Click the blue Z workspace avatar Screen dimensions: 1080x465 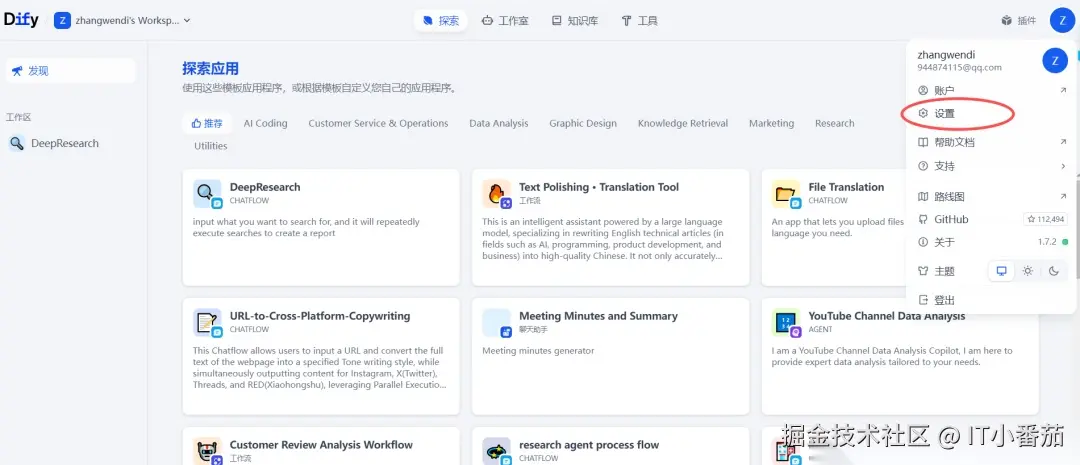[63, 21]
